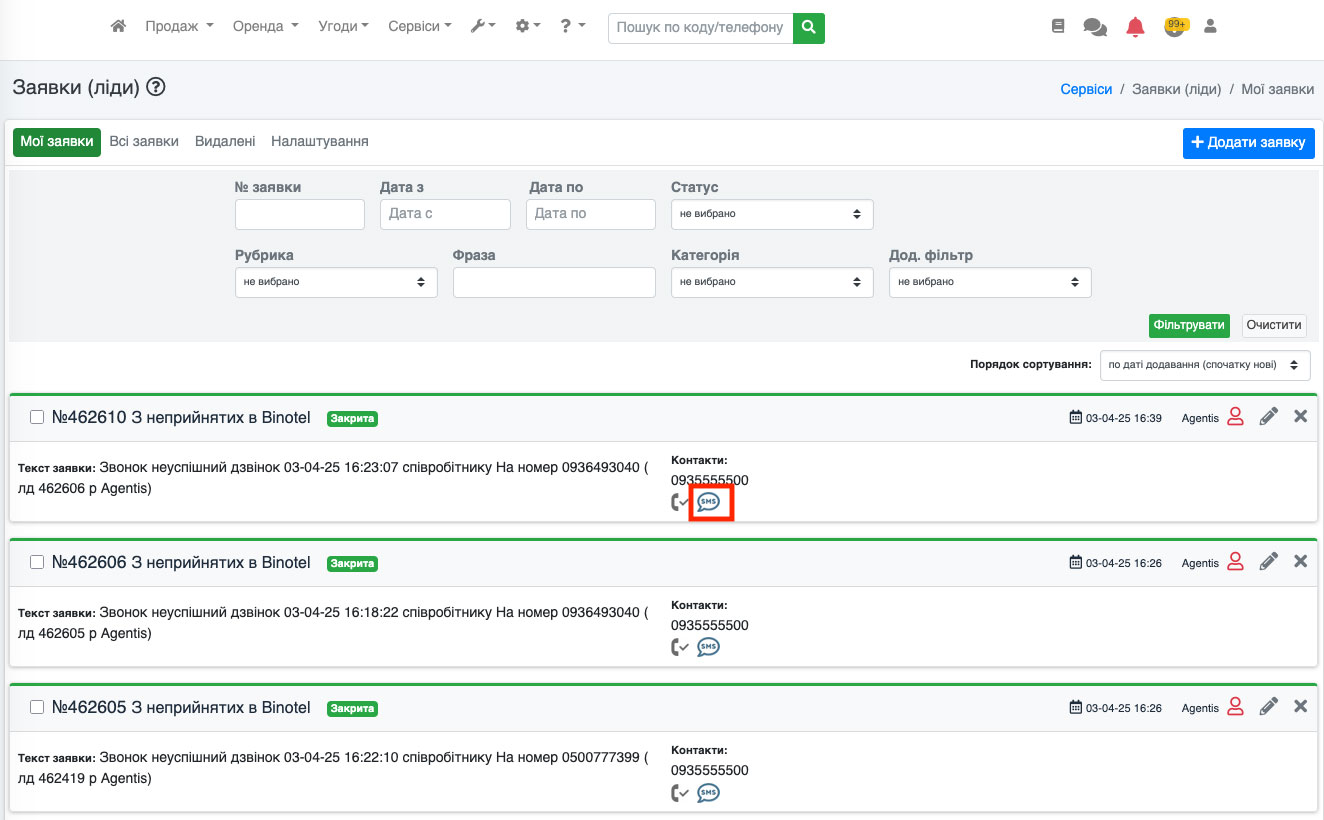Click the green search magnifier button
The image size is (1324, 820).
pyautogui.click(x=809, y=28)
